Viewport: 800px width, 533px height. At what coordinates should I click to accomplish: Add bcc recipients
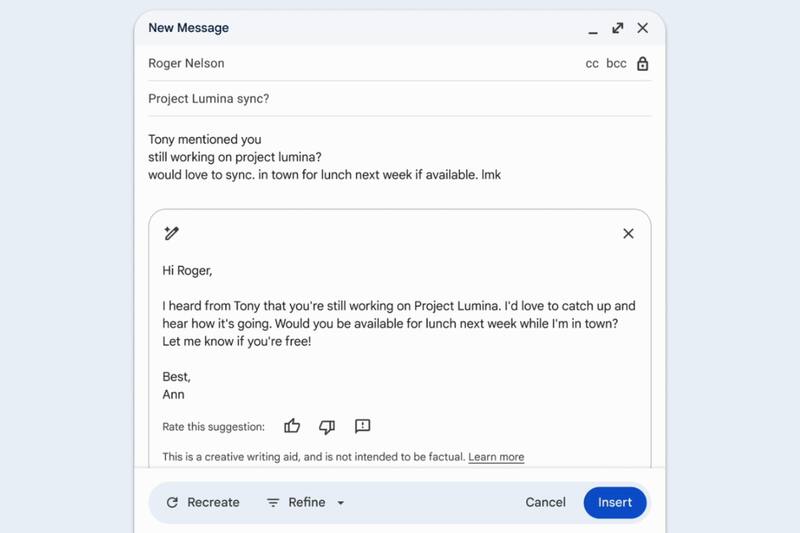coord(616,64)
